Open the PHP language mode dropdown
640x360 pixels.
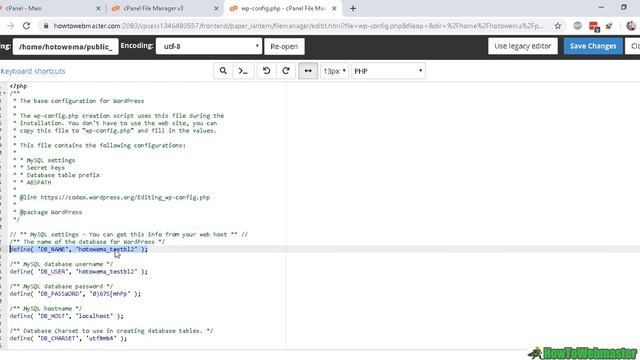coord(388,71)
